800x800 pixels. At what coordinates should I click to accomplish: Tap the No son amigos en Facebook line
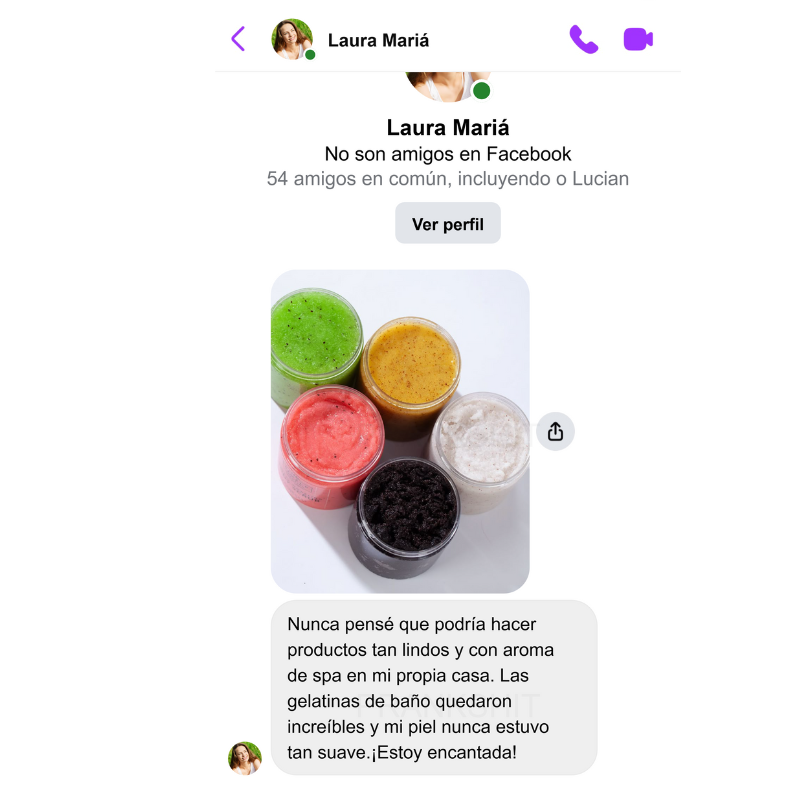pyautogui.click(x=447, y=154)
